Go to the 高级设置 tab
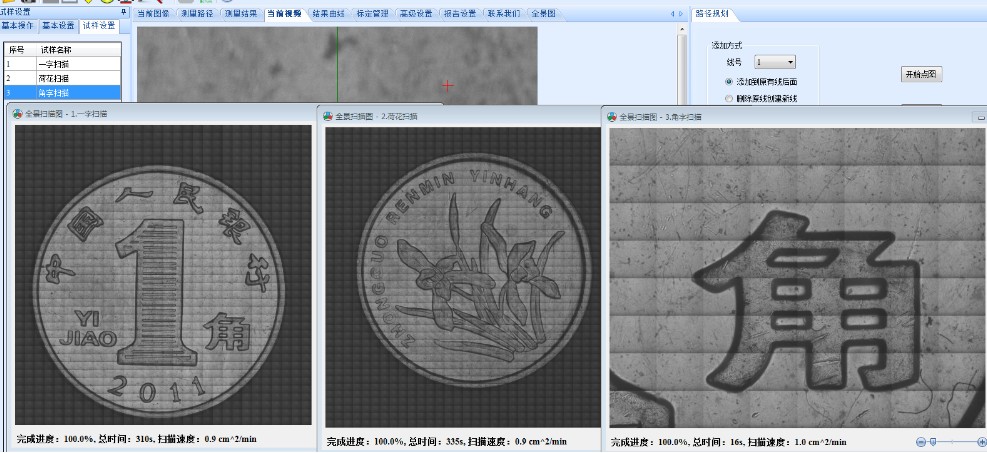Image resolution: width=987 pixels, height=453 pixels. tap(415, 13)
